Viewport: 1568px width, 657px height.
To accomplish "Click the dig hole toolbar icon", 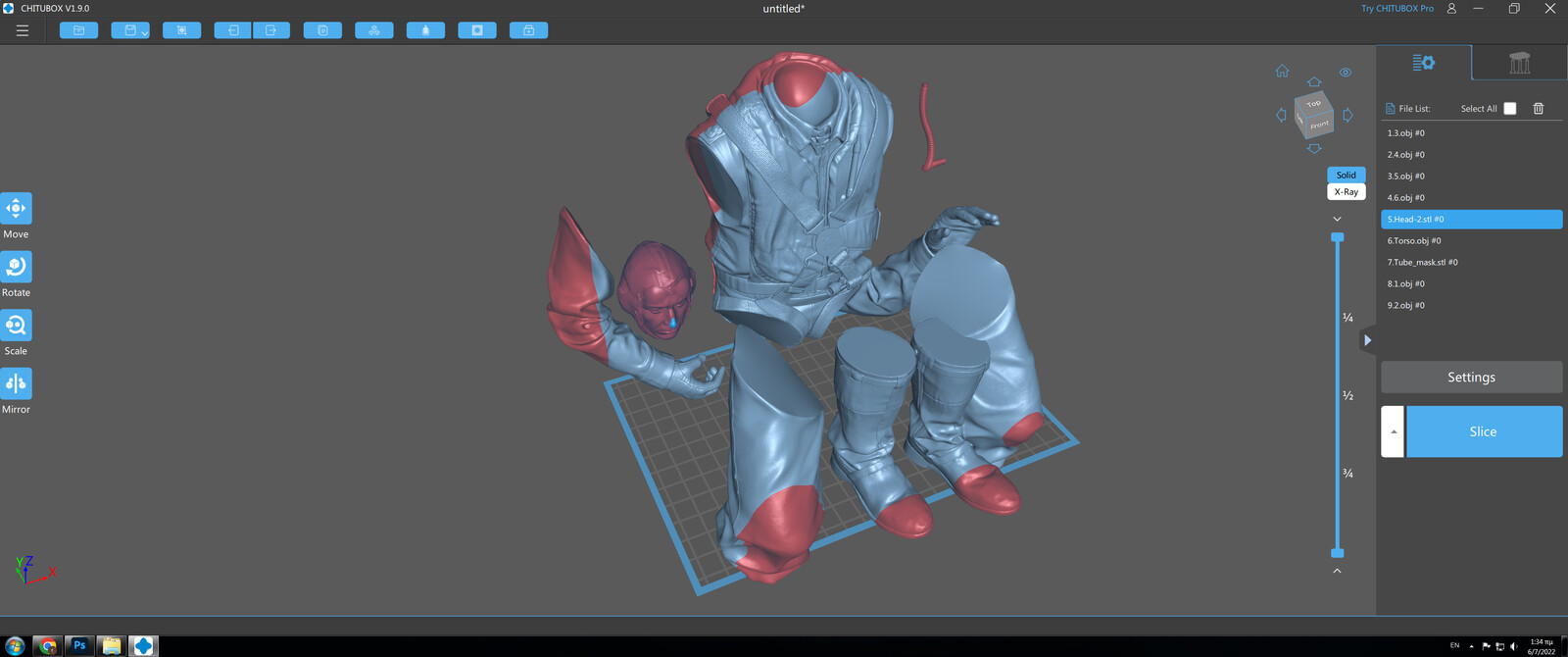I will (477, 30).
